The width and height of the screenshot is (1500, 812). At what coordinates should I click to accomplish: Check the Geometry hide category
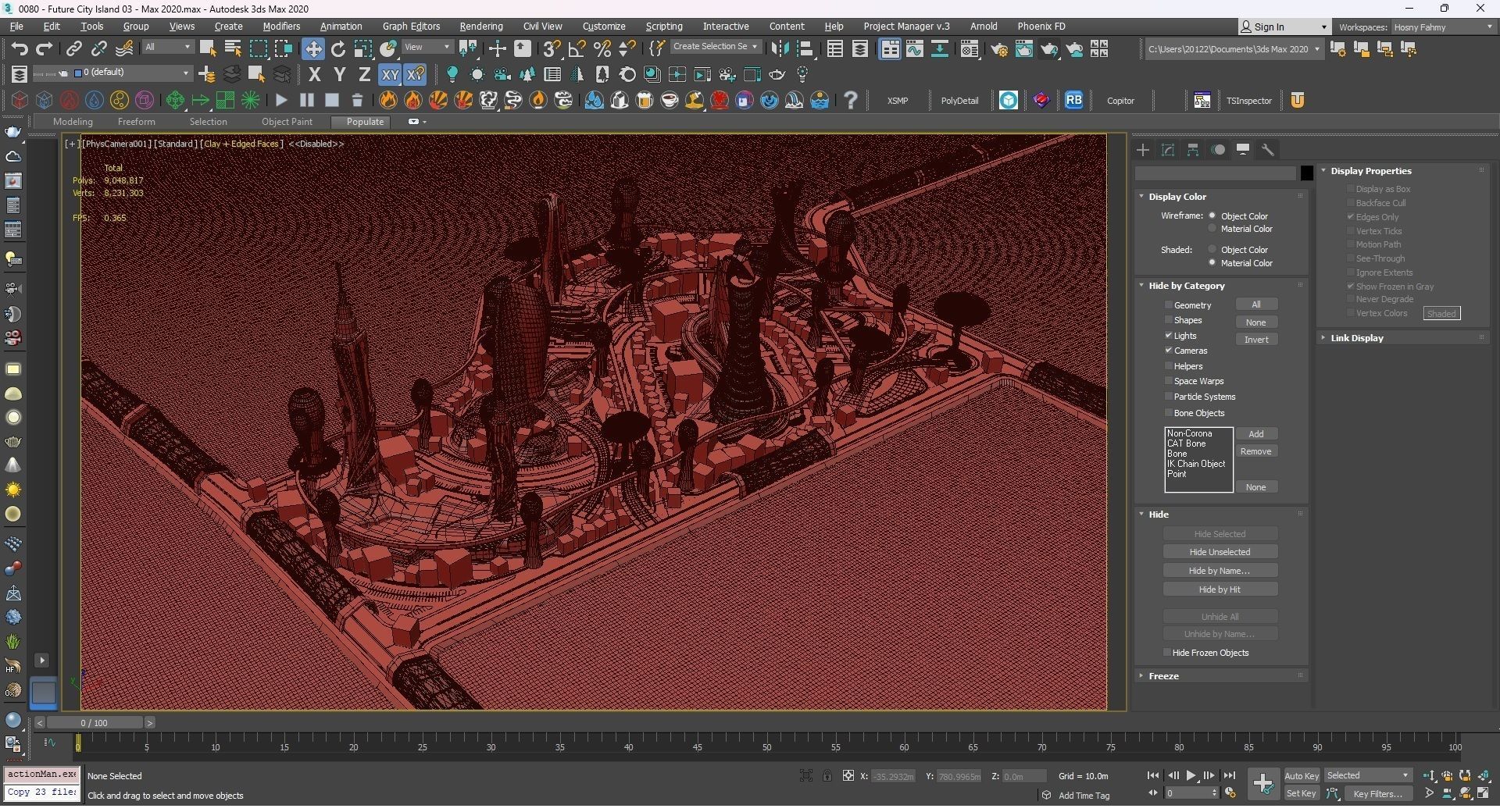click(x=1169, y=305)
